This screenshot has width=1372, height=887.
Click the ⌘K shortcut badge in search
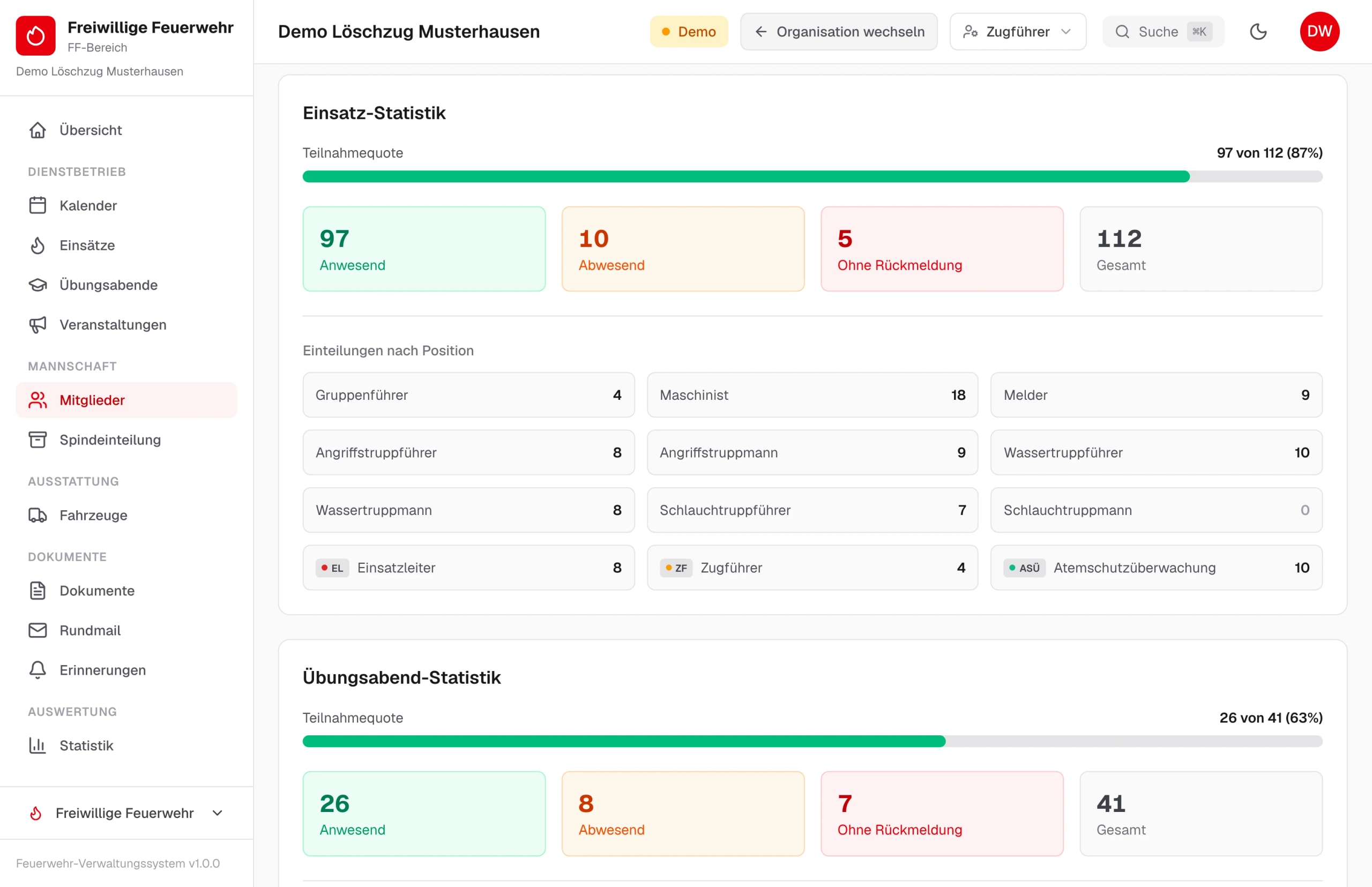click(x=1199, y=32)
